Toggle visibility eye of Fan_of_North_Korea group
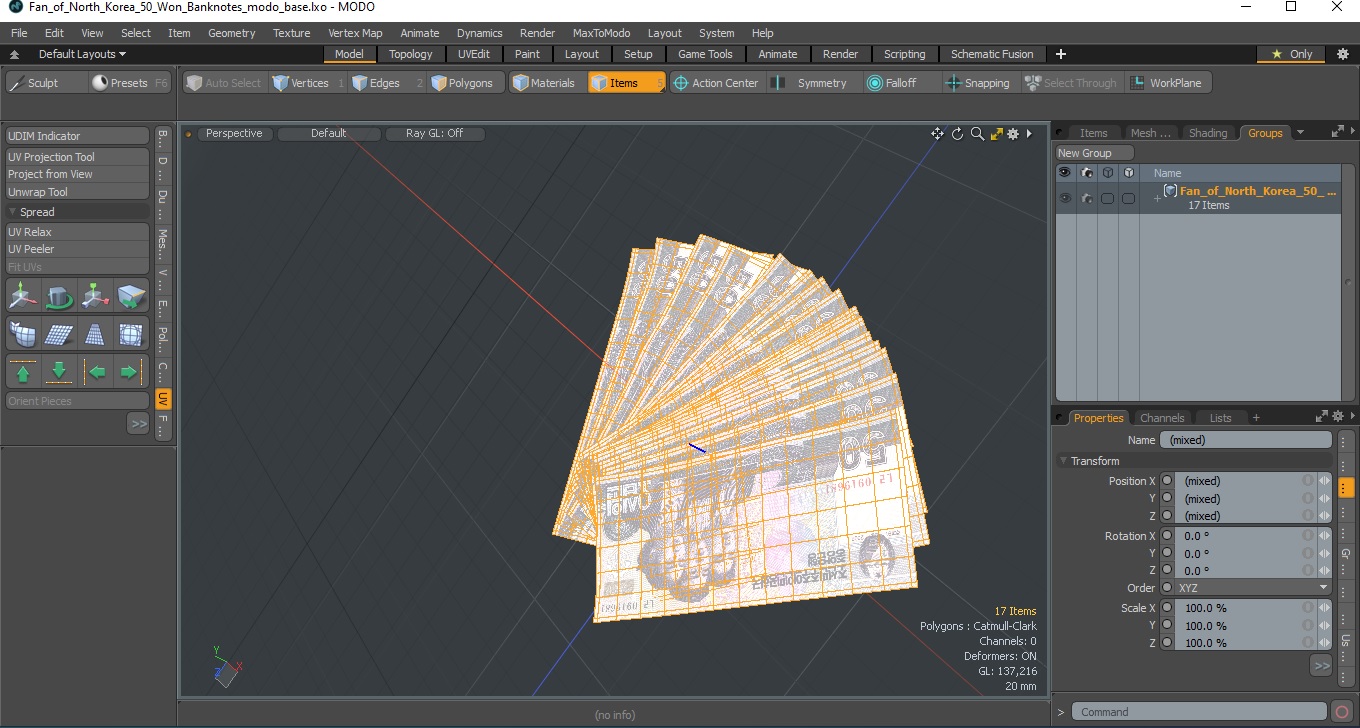 pyautogui.click(x=1065, y=198)
